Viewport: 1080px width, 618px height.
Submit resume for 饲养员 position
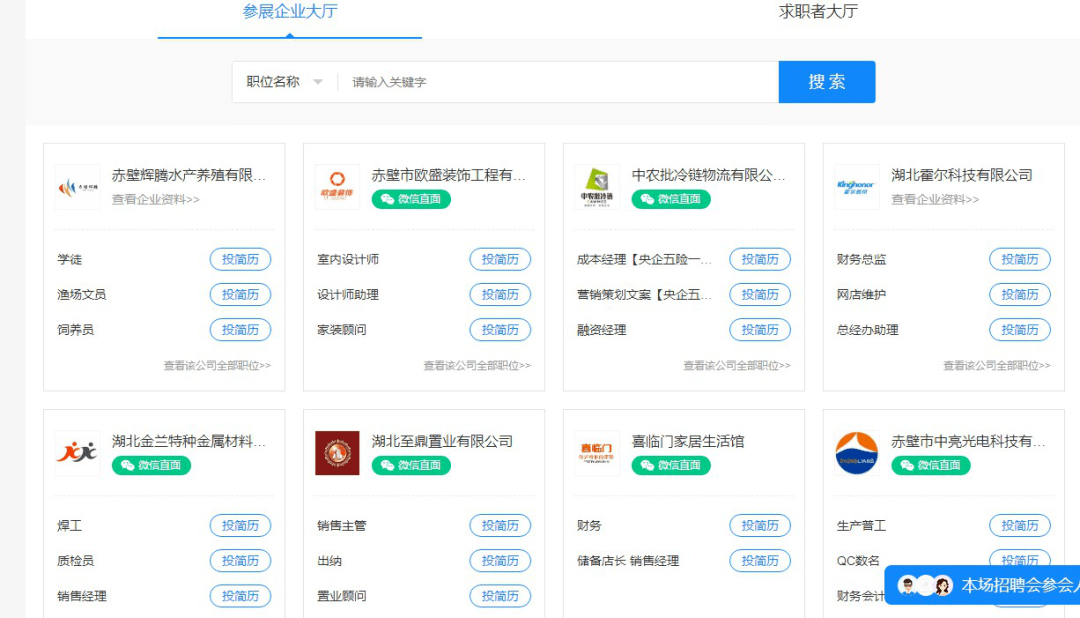coord(240,329)
